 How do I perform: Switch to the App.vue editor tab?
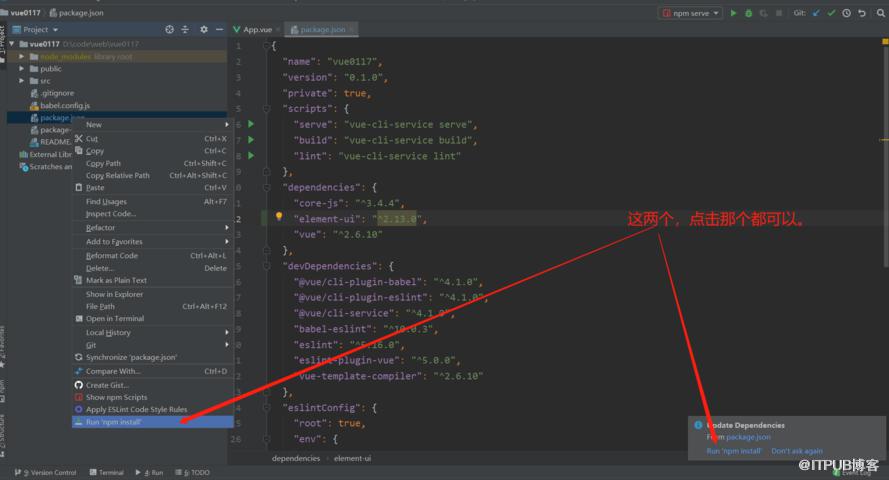pyautogui.click(x=253, y=29)
